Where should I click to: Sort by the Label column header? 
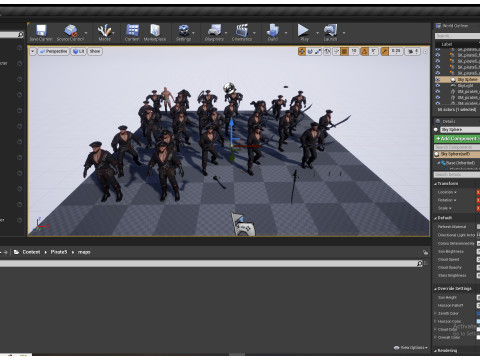(x=447, y=44)
